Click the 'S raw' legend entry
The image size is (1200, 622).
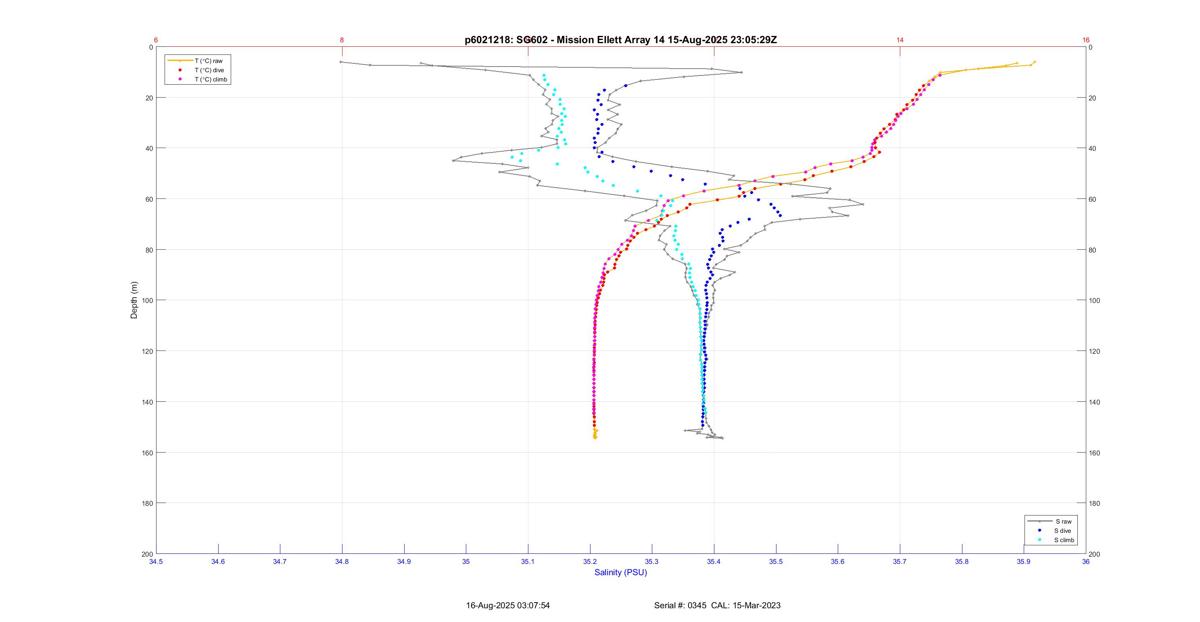click(x=1063, y=521)
